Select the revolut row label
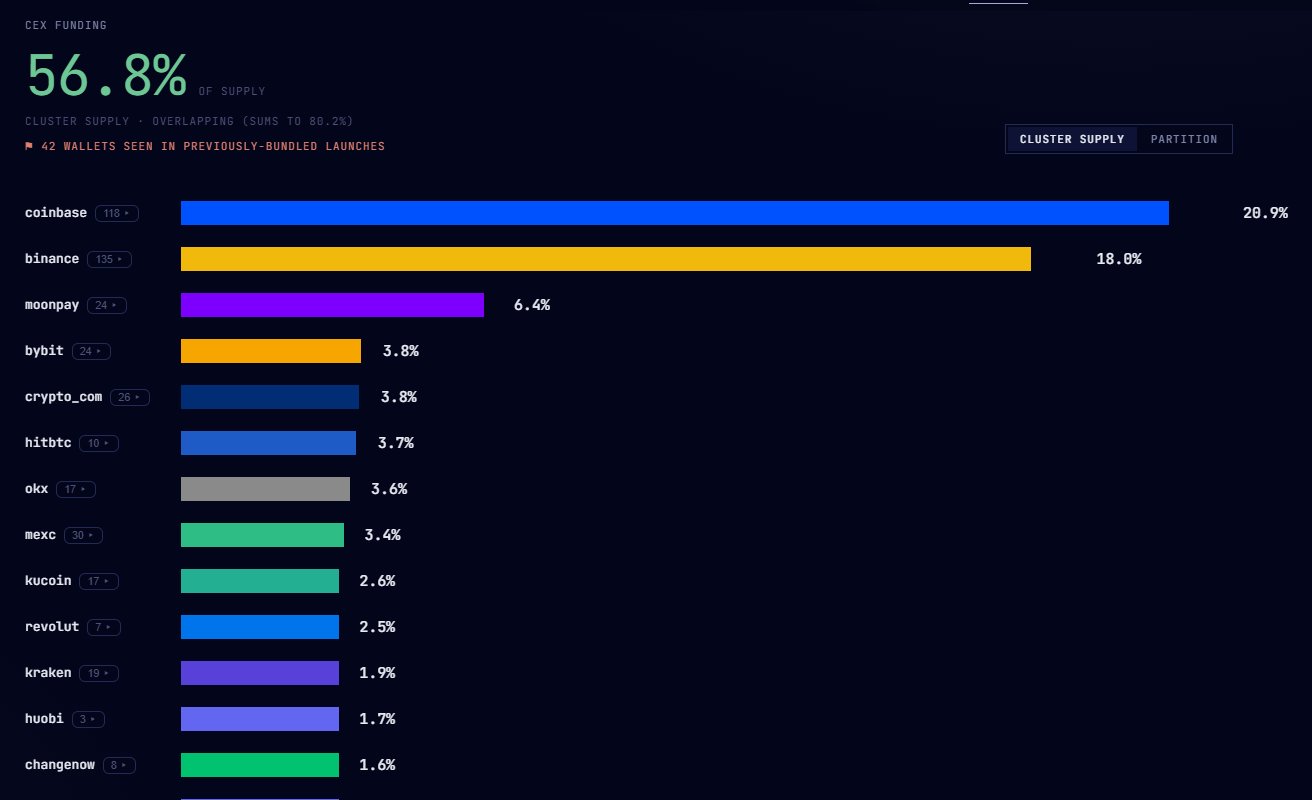This screenshot has height=800, width=1312. [52, 627]
